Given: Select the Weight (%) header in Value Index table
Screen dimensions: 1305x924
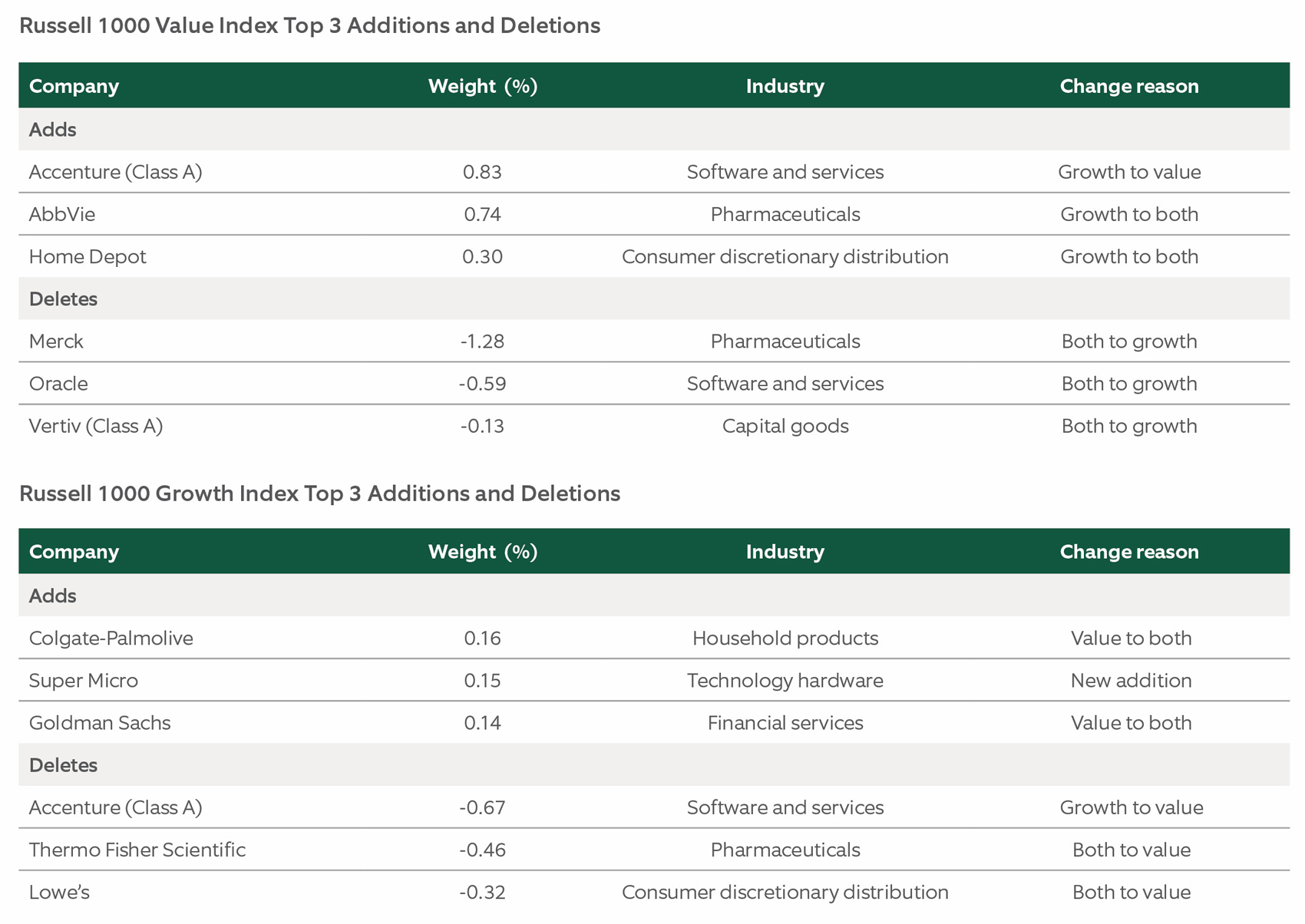Looking at the screenshot, I should [483, 86].
